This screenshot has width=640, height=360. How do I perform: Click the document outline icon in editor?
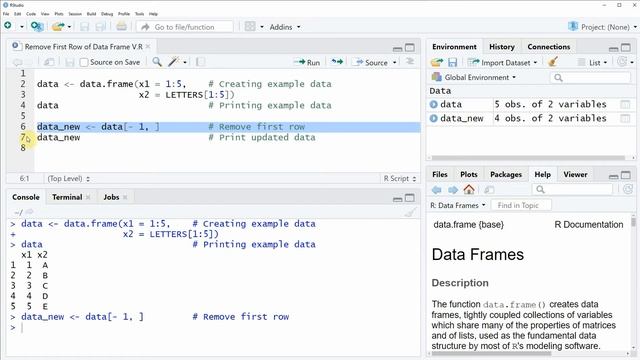pos(410,62)
